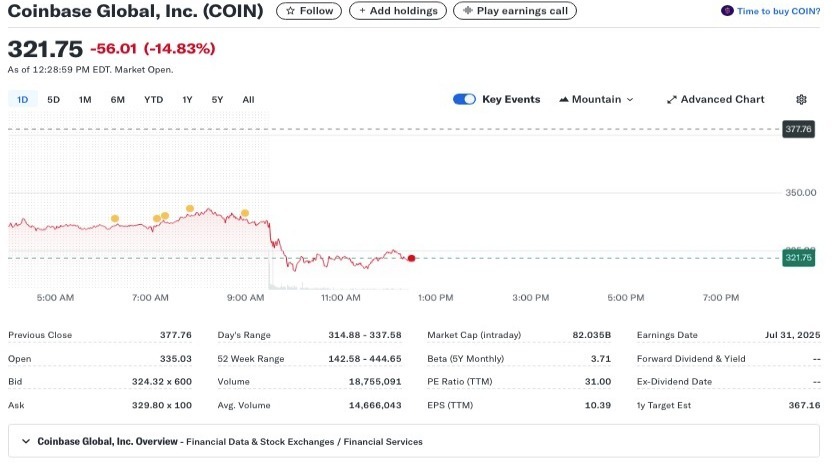Click PE Ratio (TTM) value 31.00
The height and width of the screenshot is (464, 836).
(x=598, y=381)
